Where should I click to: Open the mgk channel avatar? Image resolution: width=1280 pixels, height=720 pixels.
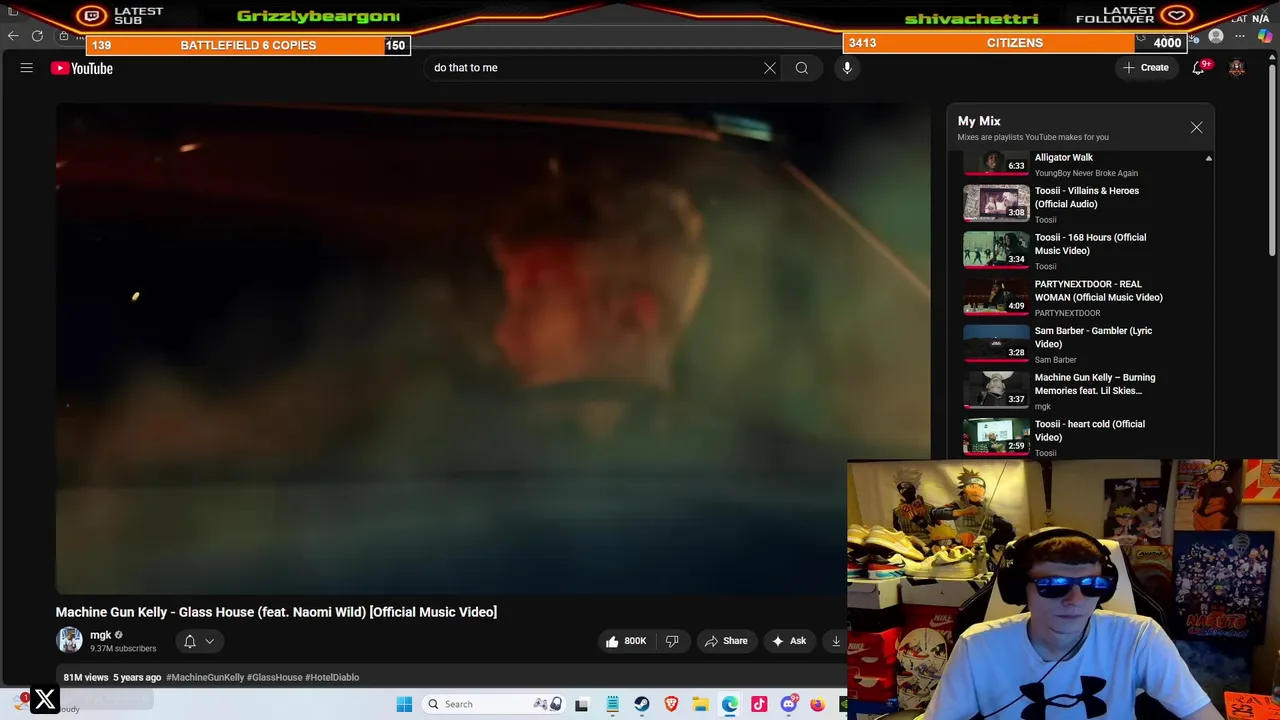point(69,640)
